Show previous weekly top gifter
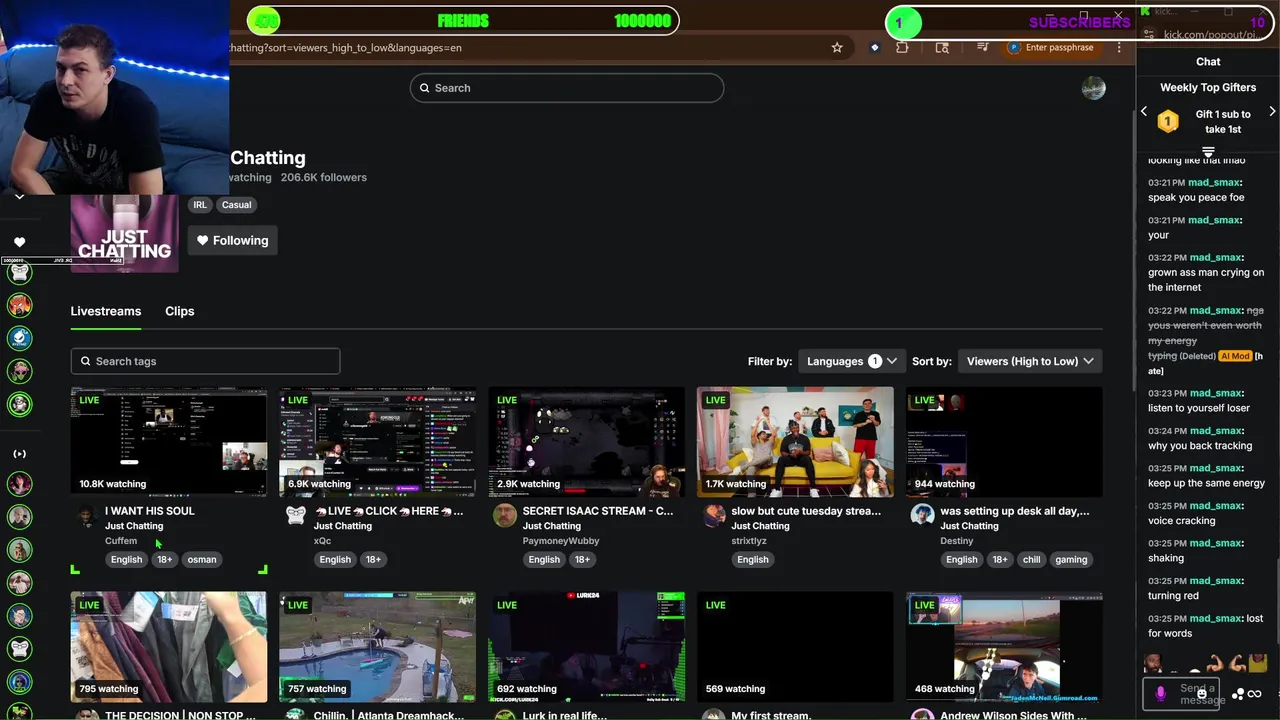This screenshot has width=1280, height=720. pos(1144,112)
